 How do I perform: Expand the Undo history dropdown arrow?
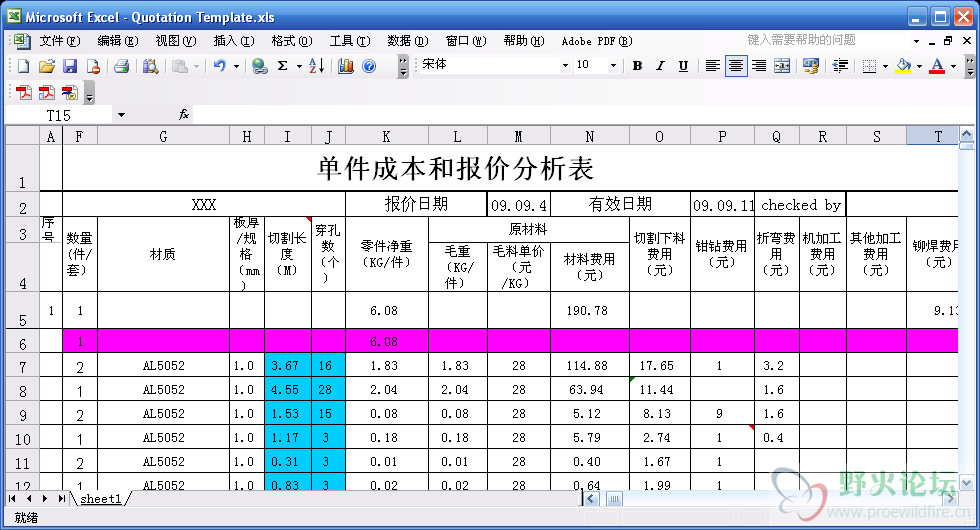pyautogui.click(x=236, y=66)
